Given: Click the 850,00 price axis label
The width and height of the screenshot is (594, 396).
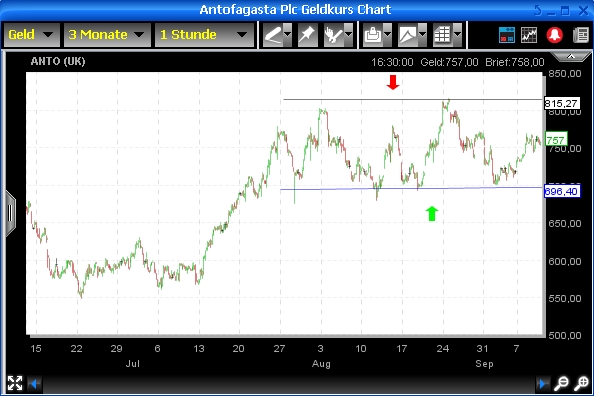Looking at the screenshot, I should [565, 74].
